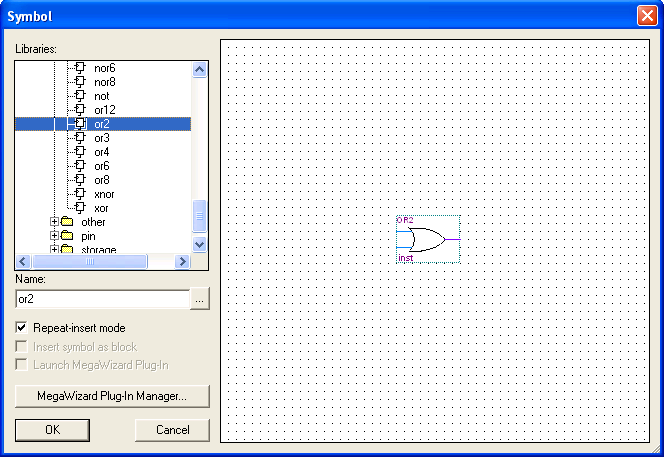Expand the 'other' library folder
This screenshot has height=457, width=664.
click(55, 222)
